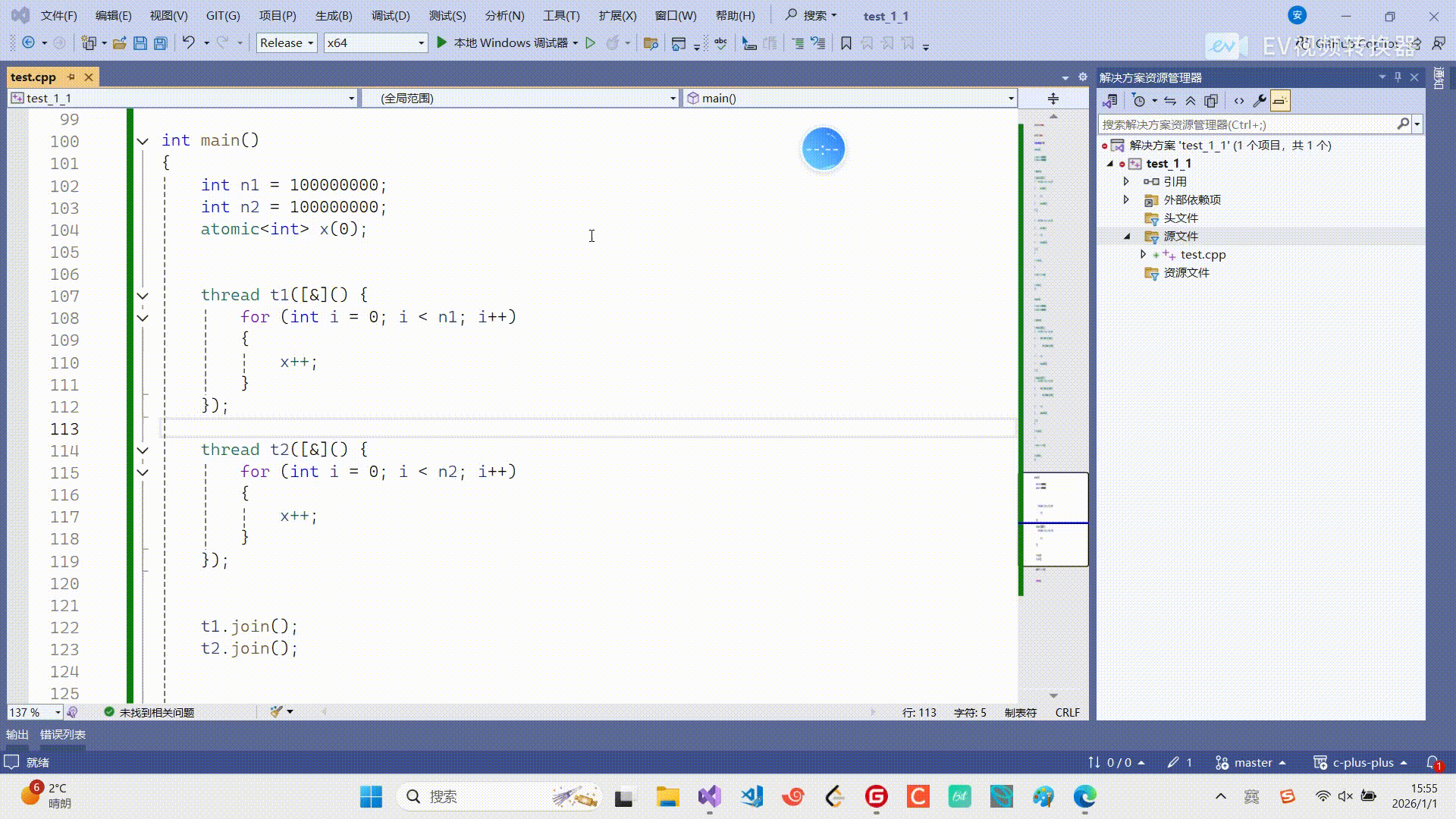Click the 137 % zoom level combo box
Image resolution: width=1456 pixels, height=819 pixels.
[34, 712]
